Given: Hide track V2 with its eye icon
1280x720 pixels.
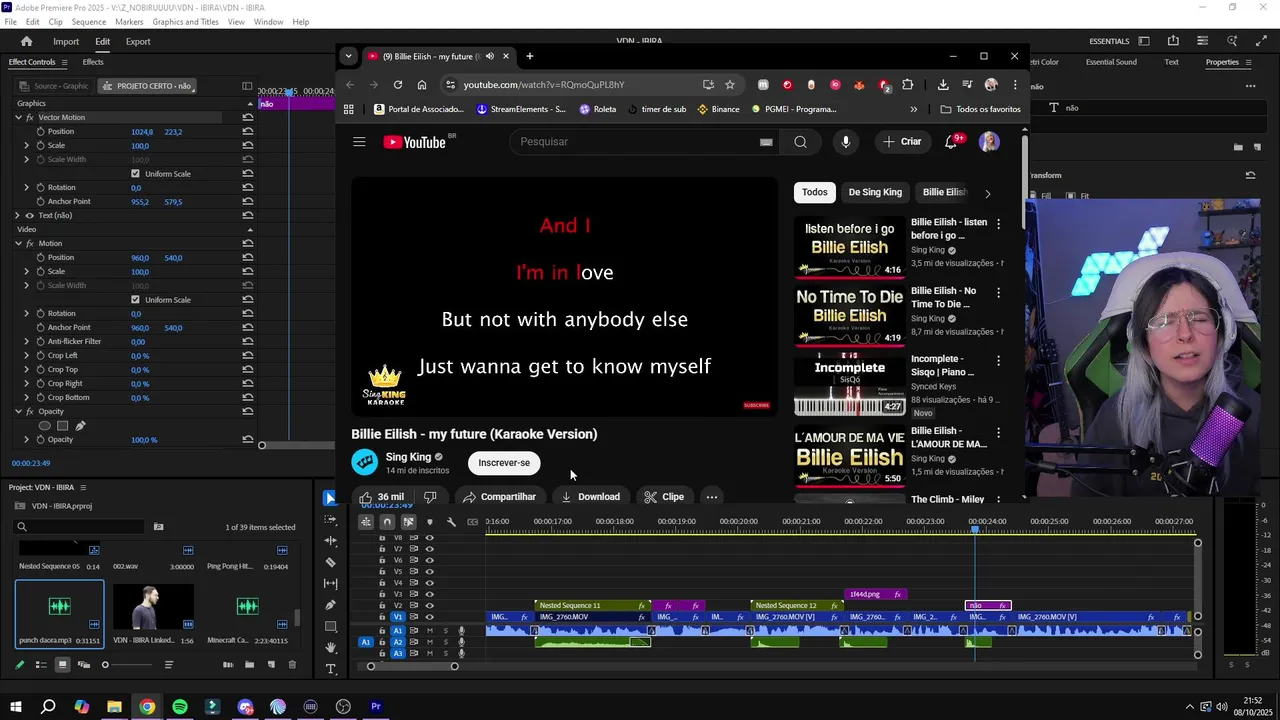Looking at the screenshot, I should pyautogui.click(x=430, y=606).
